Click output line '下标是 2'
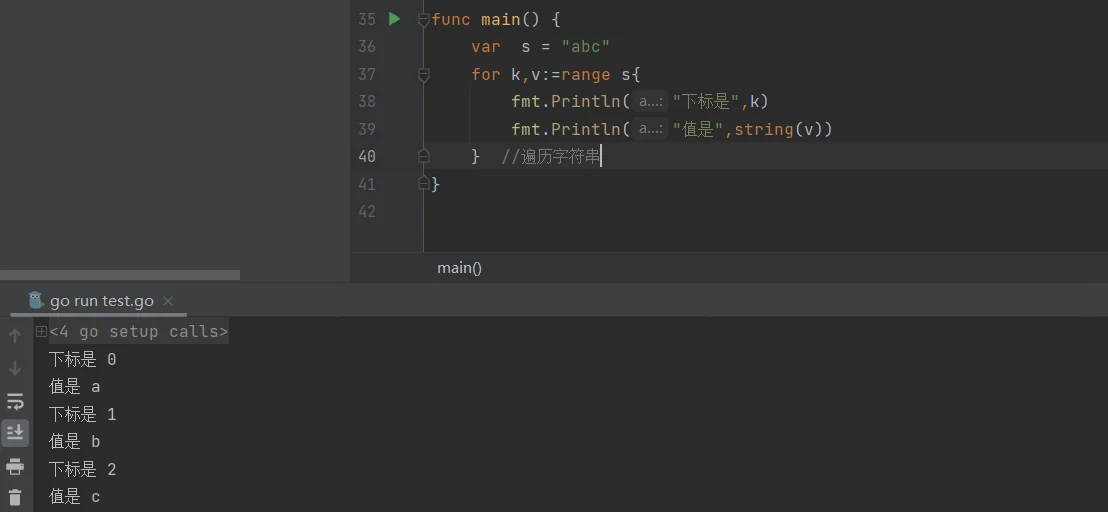Screen dimensions: 1108x512 click(x=83, y=470)
